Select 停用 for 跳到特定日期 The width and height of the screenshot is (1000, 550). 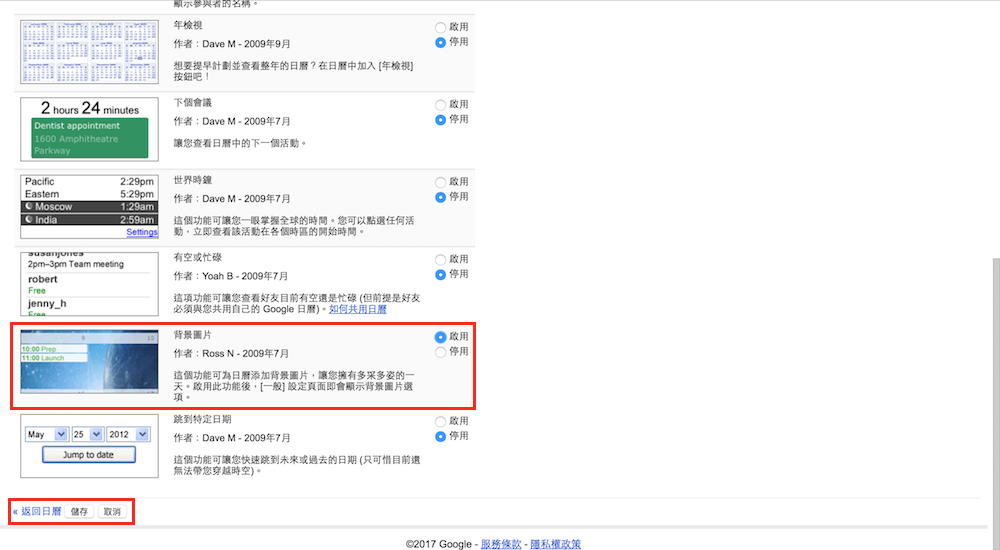click(x=440, y=437)
